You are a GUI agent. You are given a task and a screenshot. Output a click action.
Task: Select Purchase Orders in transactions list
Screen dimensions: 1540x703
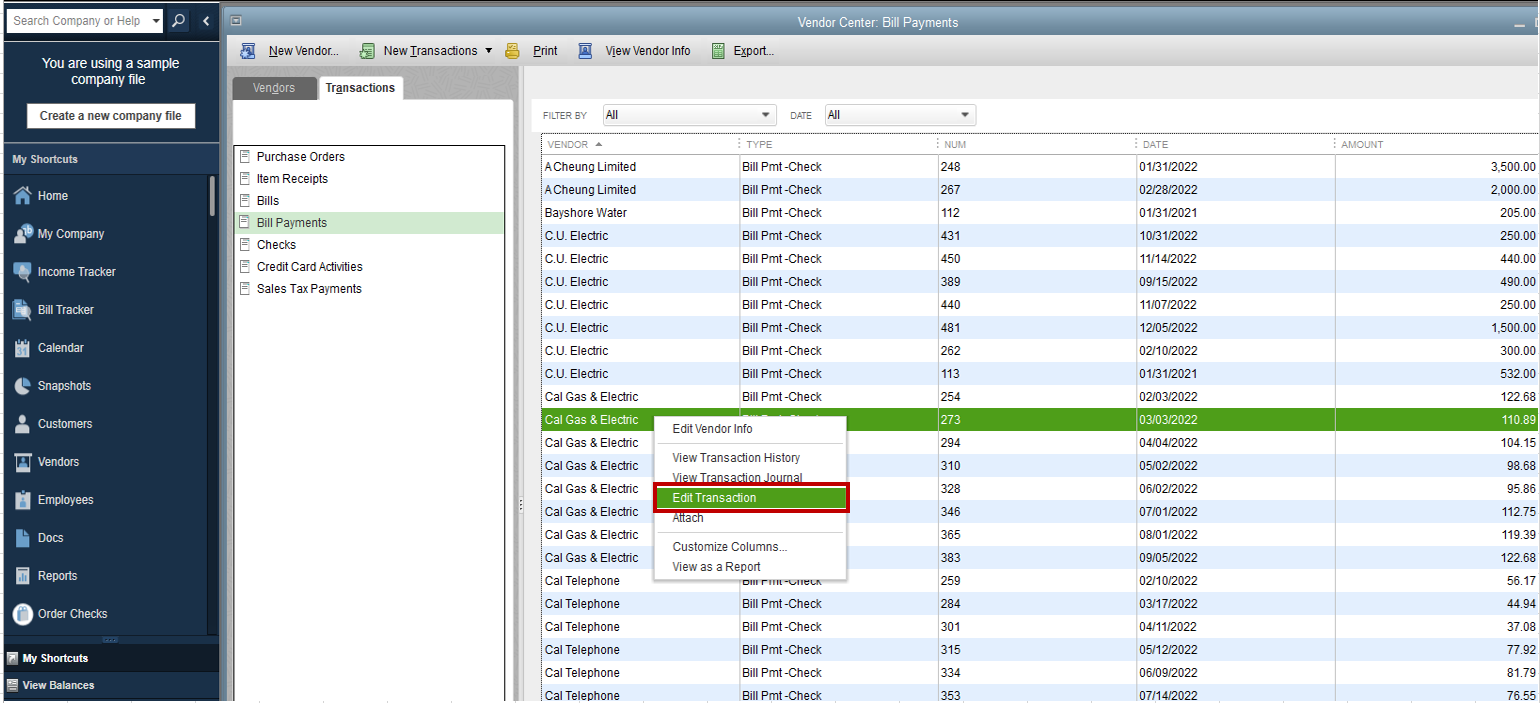coord(300,157)
